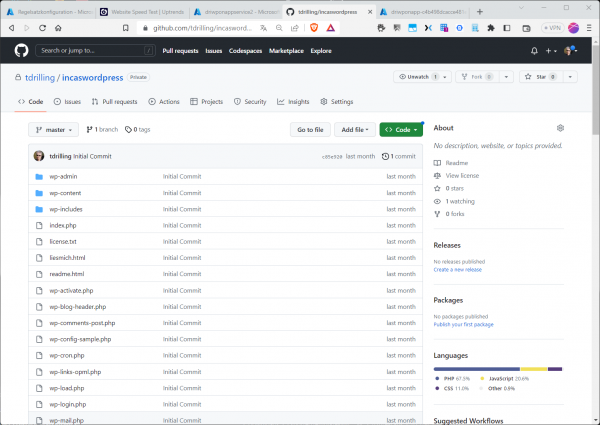Open the user avatar menu
Viewport: 600px width, 425px height.
(570, 51)
